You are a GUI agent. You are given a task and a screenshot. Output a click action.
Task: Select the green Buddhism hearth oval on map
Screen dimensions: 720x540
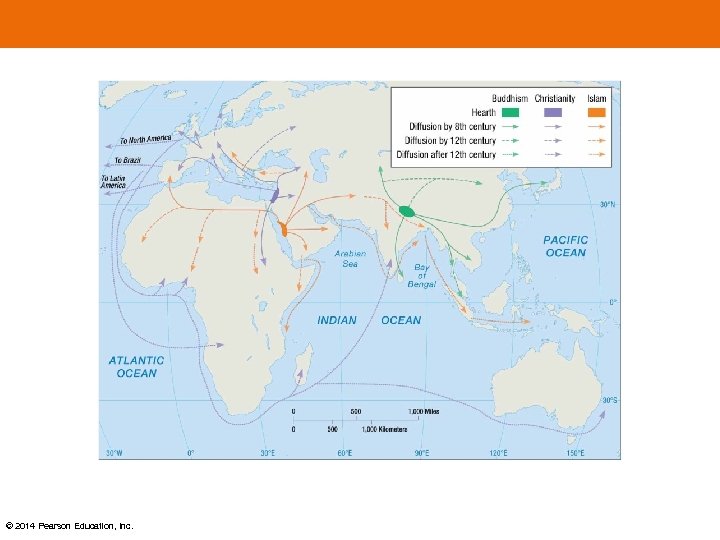[407, 211]
